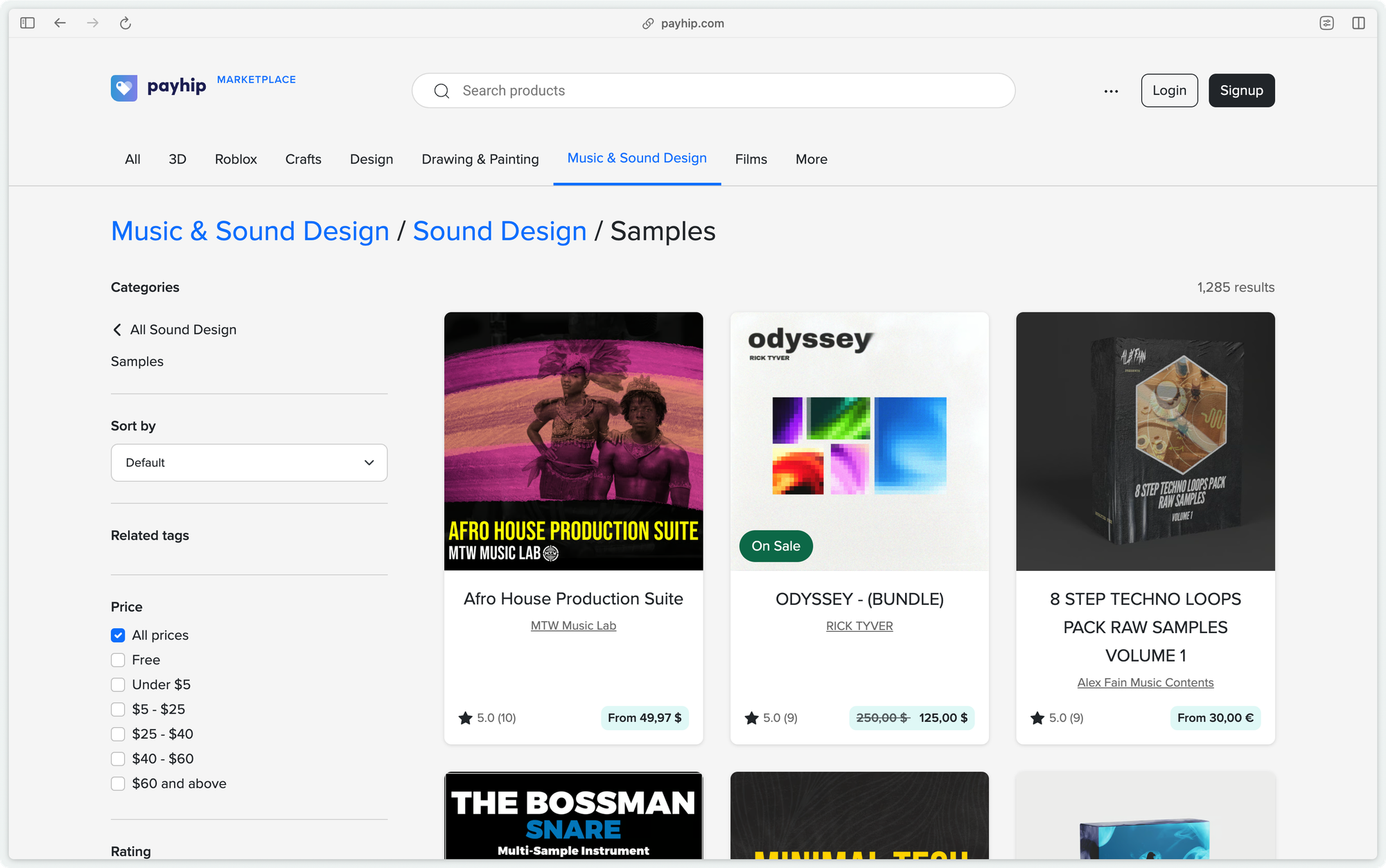This screenshot has width=1386, height=868.
Task: Click the Login button
Action: pyautogui.click(x=1169, y=91)
